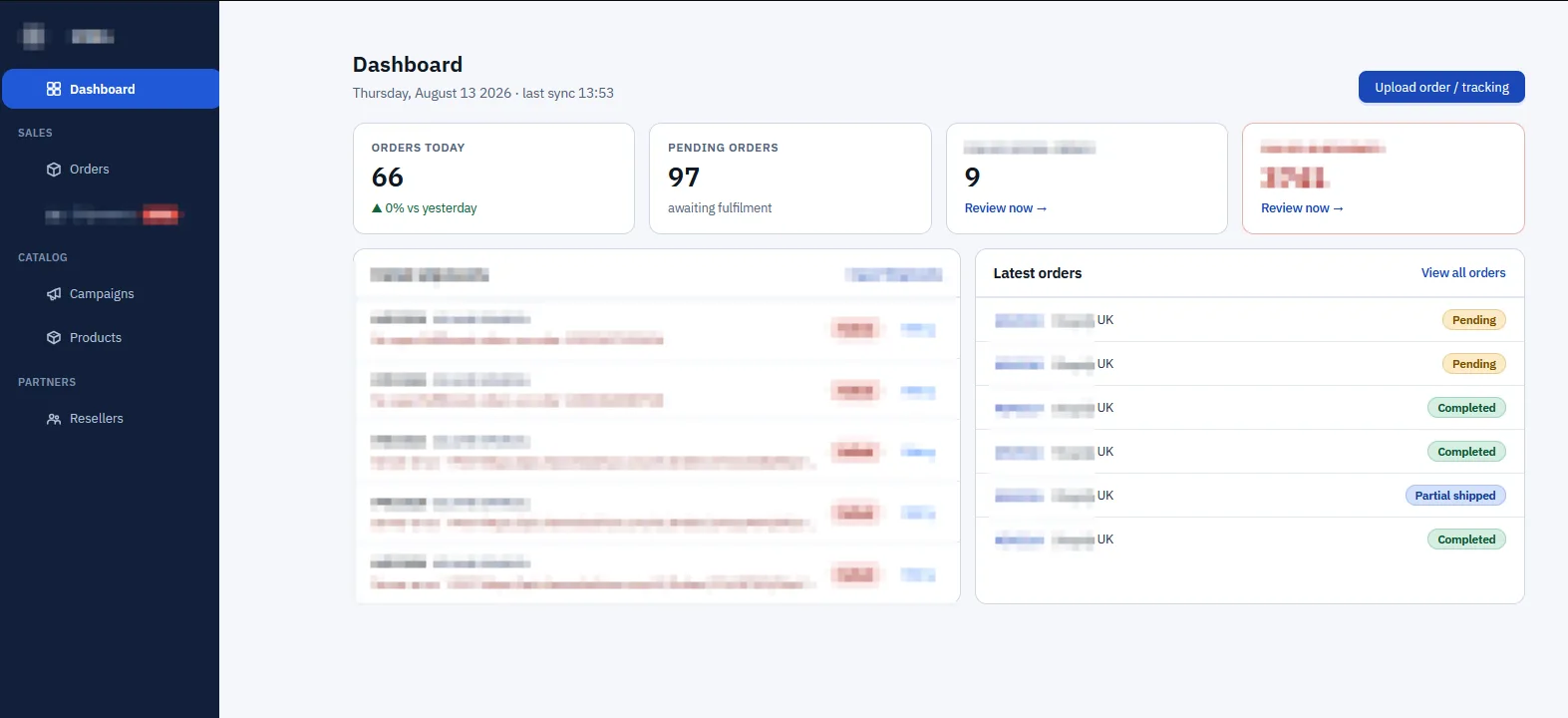Open the Dashboard menu item
This screenshot has height=718, width=1568.
point(111,89)
